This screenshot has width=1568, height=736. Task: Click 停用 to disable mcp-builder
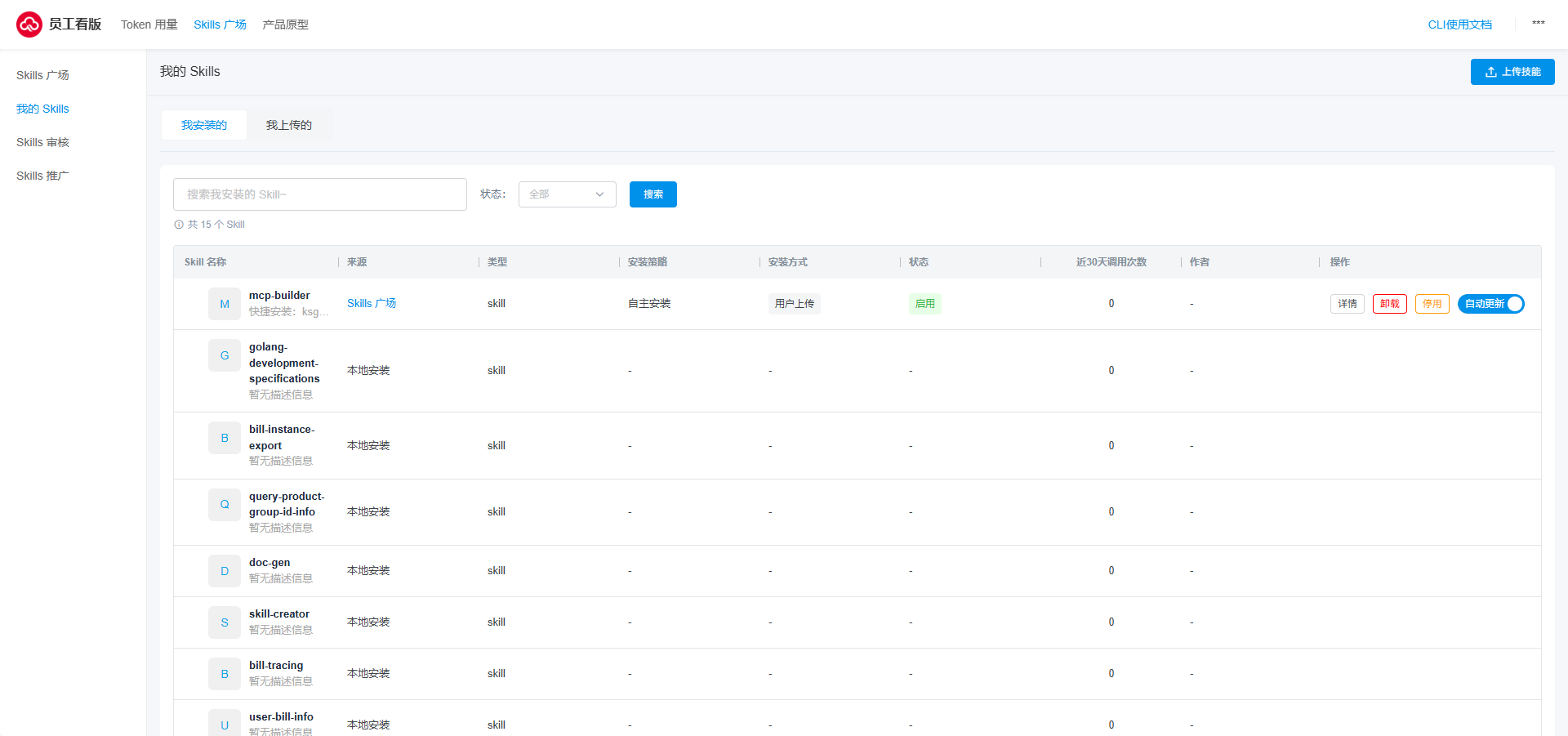pyautogui.click(x=1432, y=304)
